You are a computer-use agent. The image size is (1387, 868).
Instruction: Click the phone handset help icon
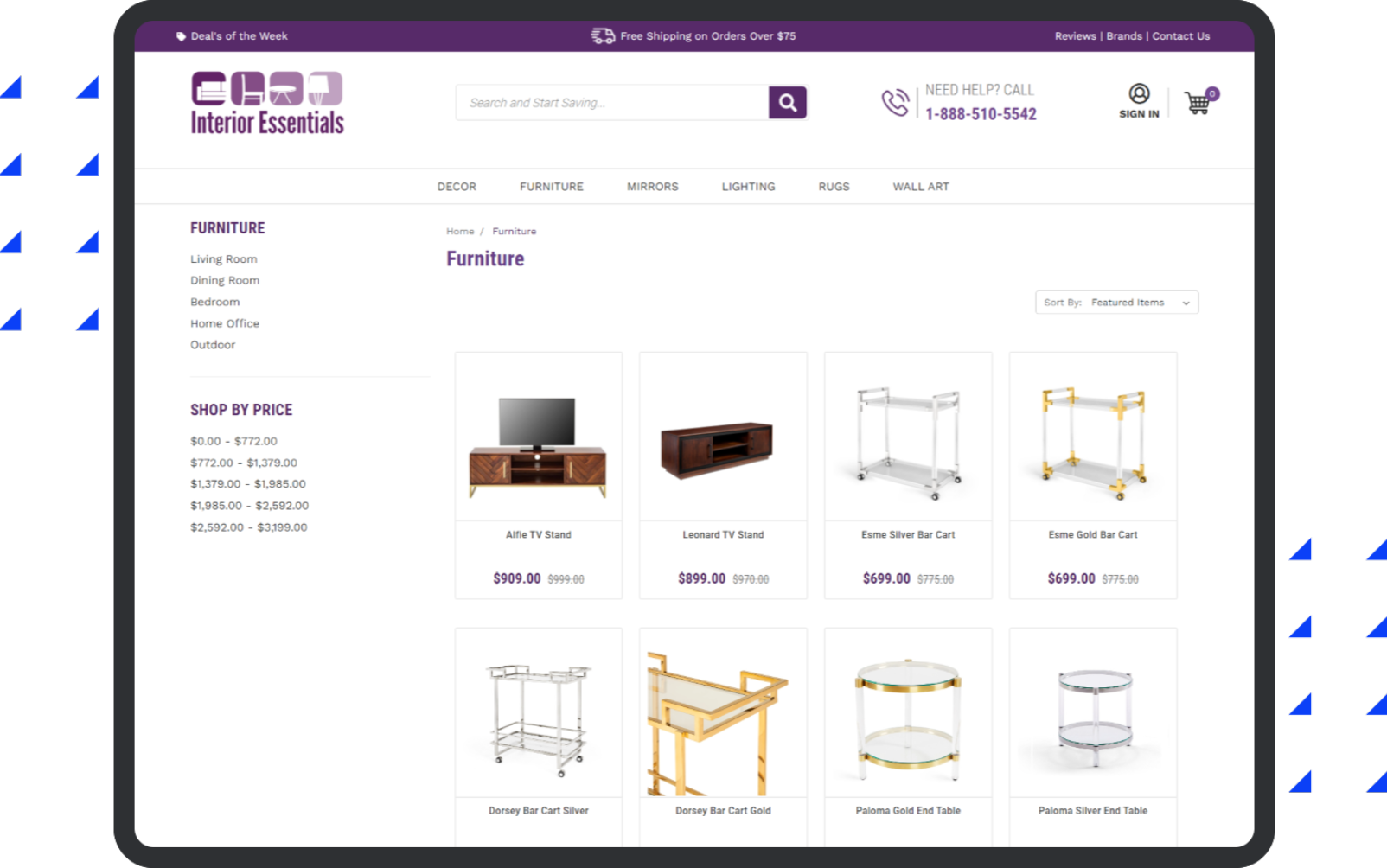tap(895, 102)
